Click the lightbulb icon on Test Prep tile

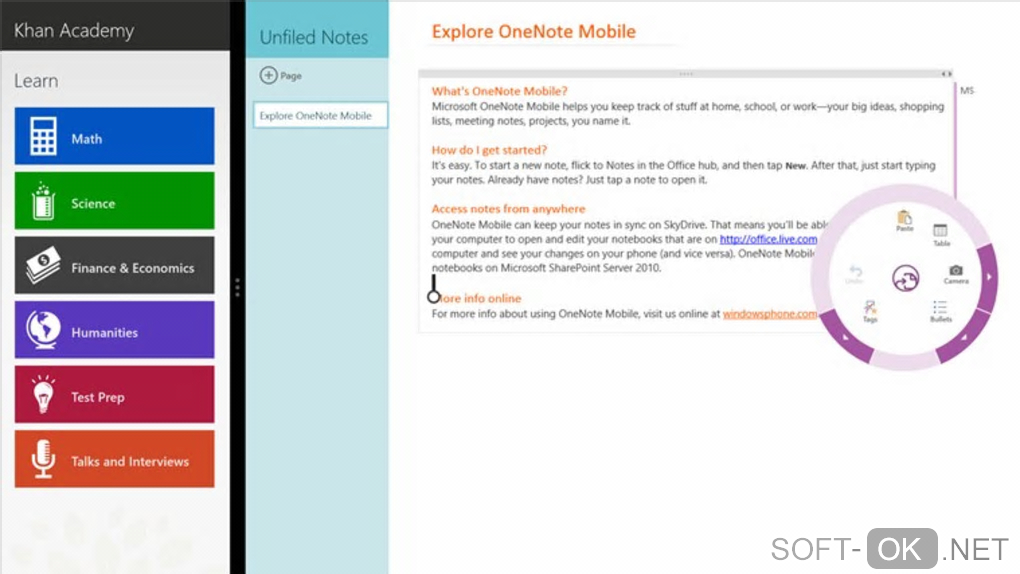point(43,394)
